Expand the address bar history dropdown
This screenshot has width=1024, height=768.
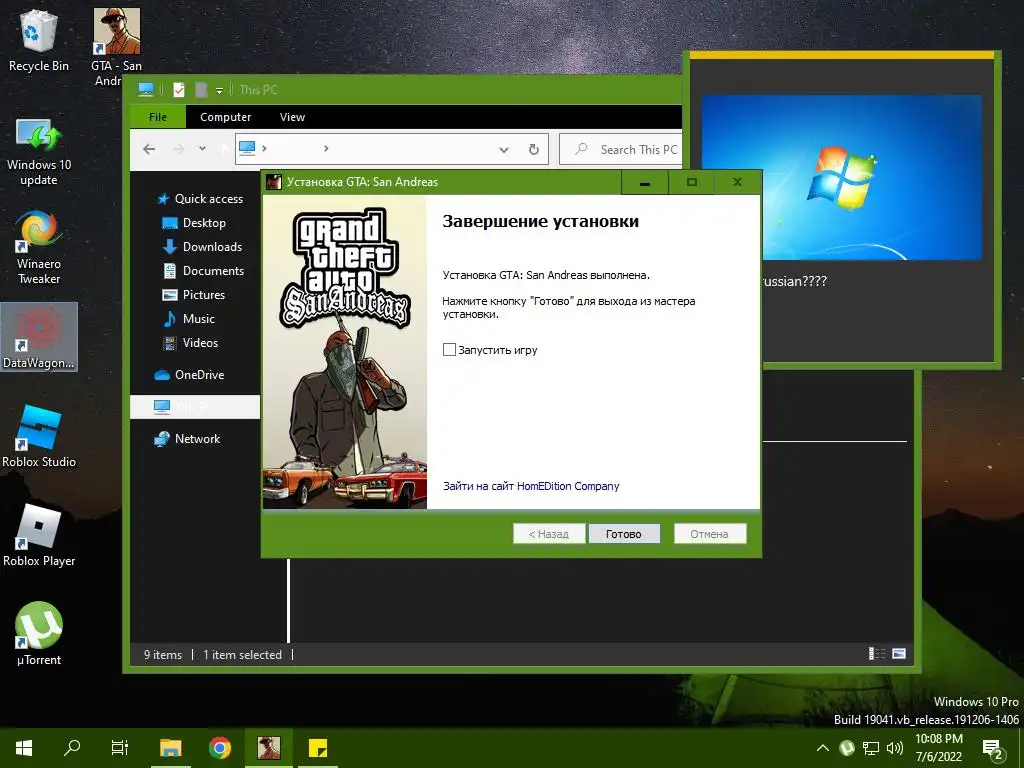(504, 150)
